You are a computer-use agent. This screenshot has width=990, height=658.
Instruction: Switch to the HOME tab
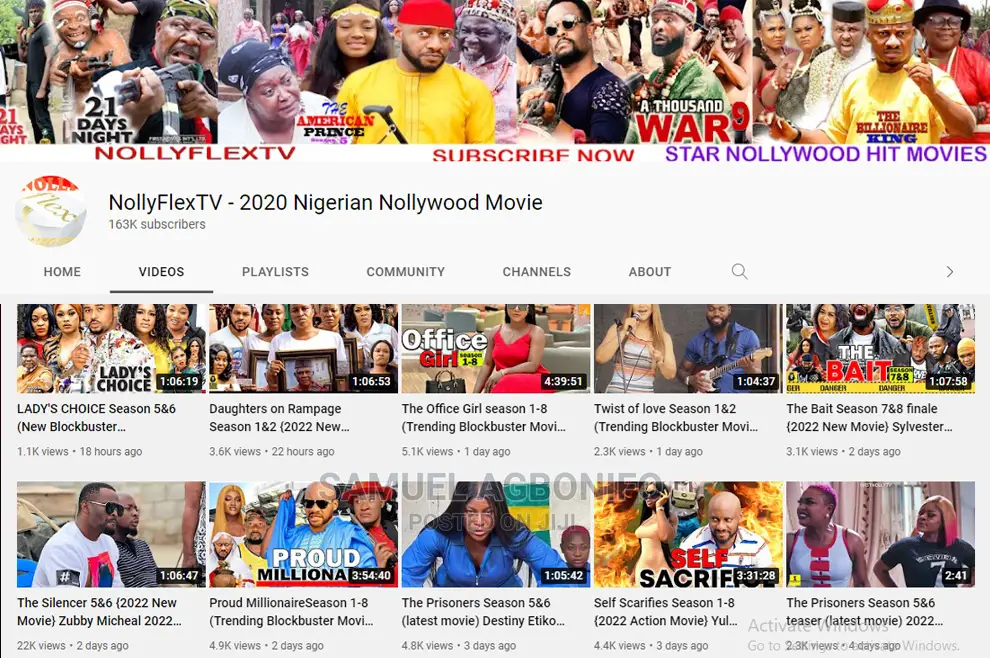click(x=62, y=272)
